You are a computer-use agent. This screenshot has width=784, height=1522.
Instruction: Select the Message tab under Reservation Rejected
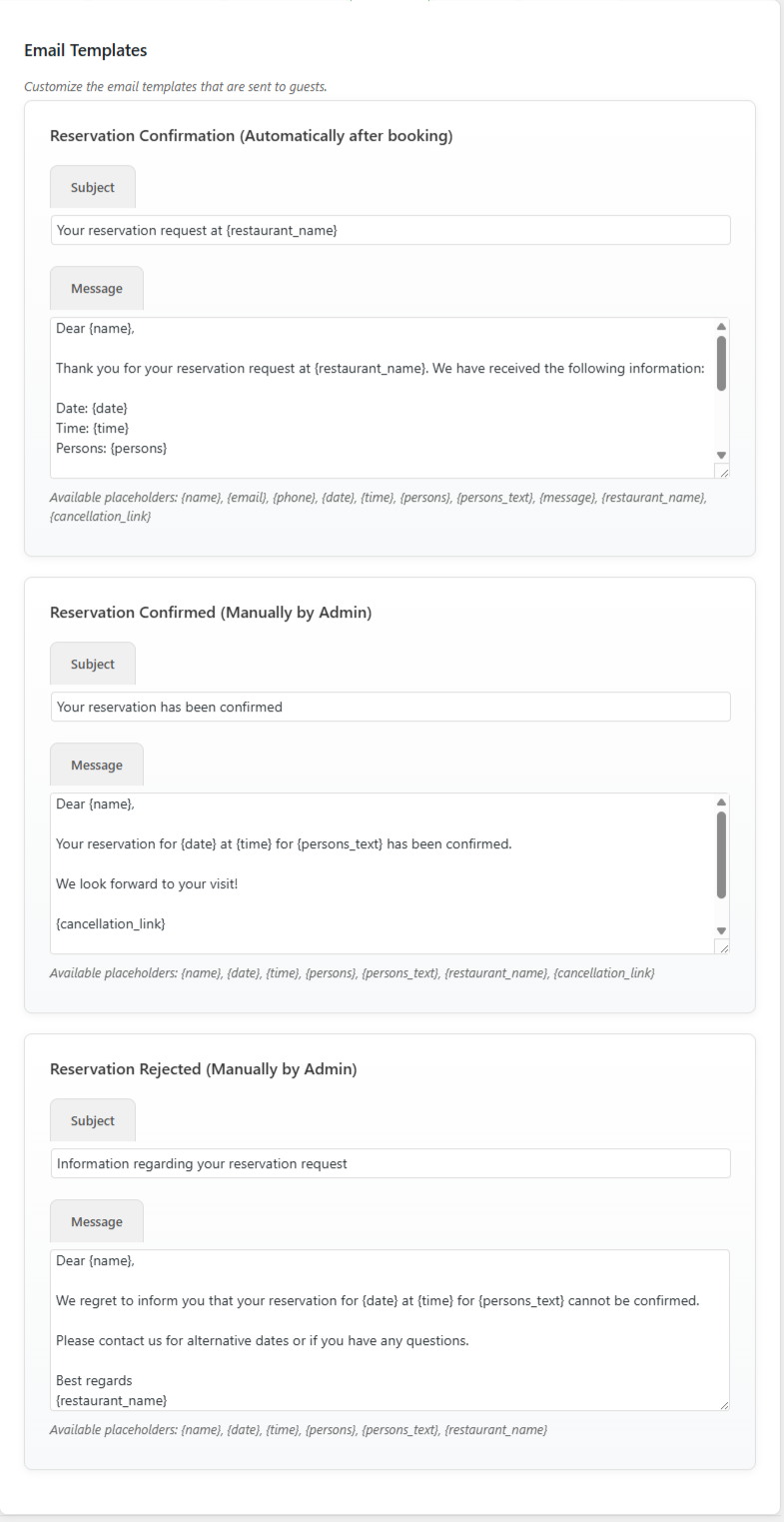click(96, 1220)
